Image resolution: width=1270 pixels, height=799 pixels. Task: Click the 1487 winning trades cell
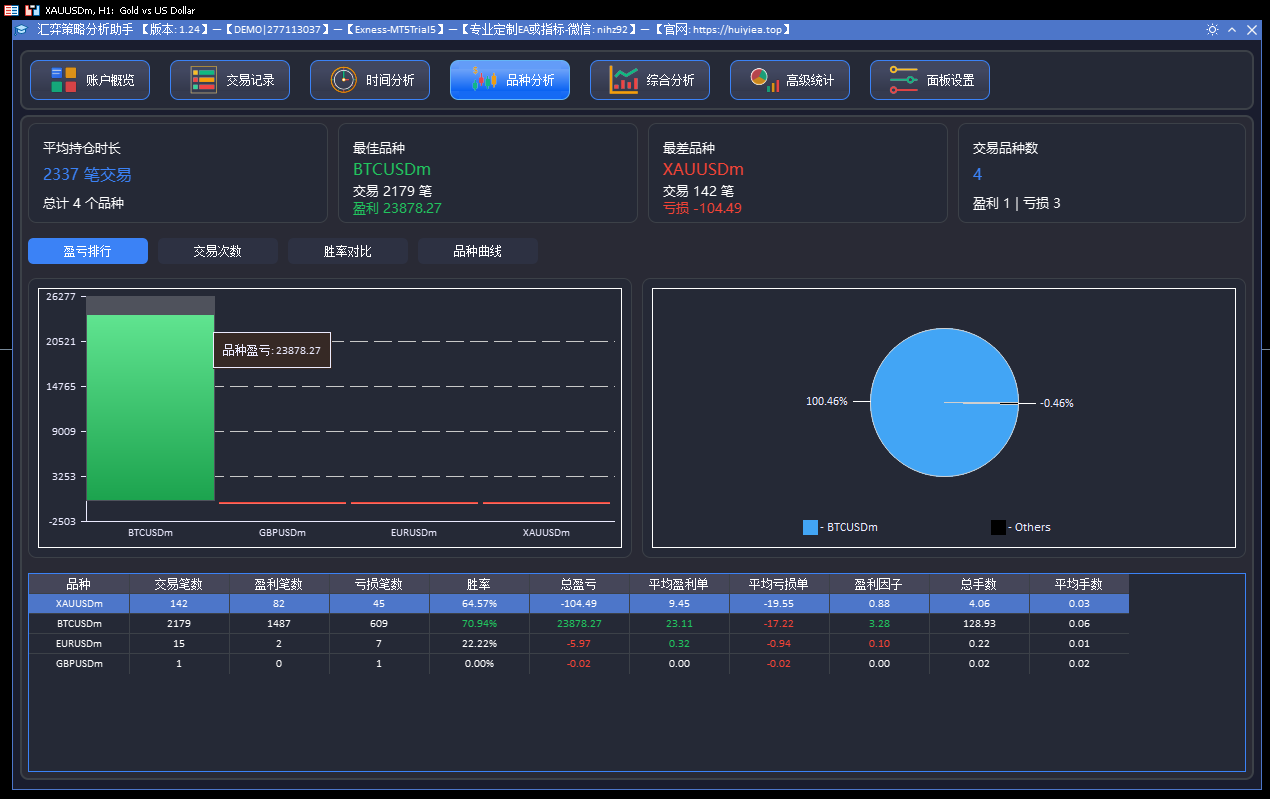click(279, 623)
